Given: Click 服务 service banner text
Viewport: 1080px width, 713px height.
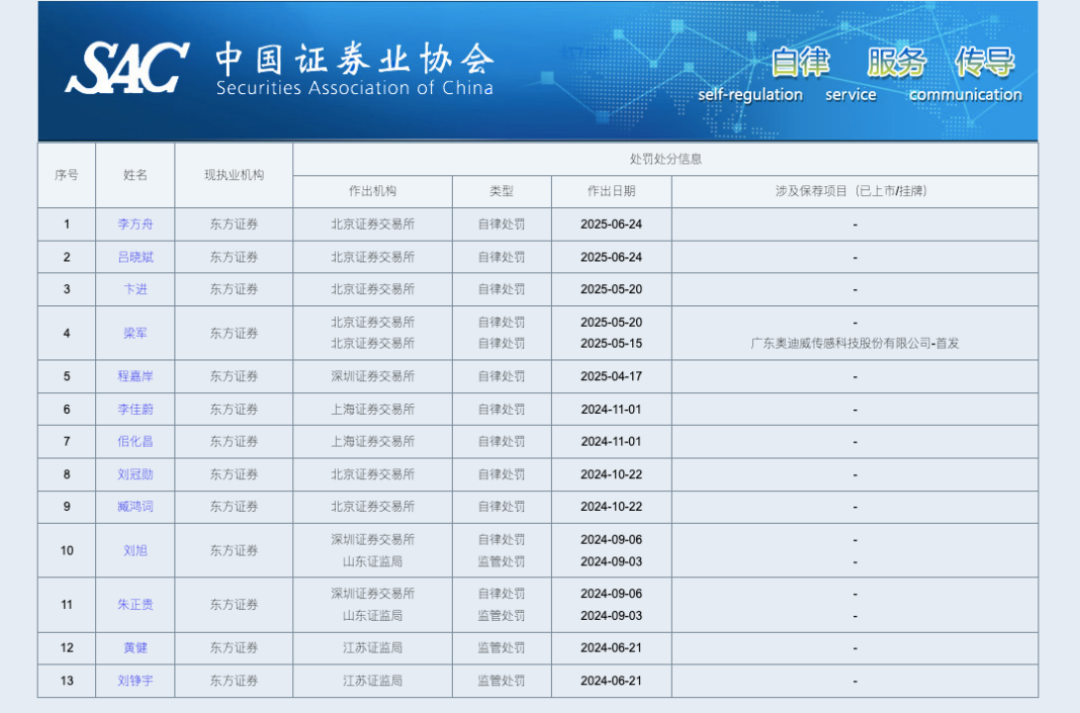Looking at the screenshot, I should click(x=895, y=62).
